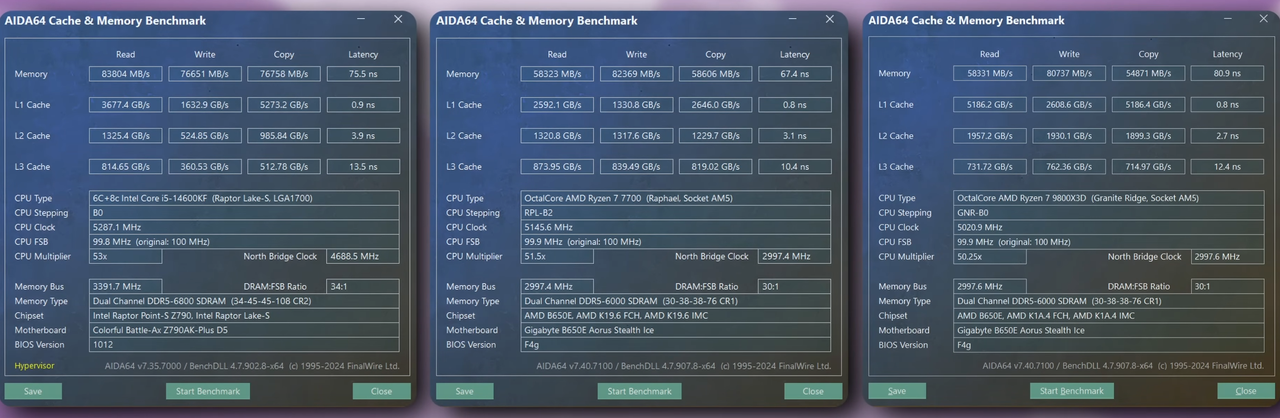Select L3 Cache Write value 839.49 GB/s
The height and width of the screenshot is (418, 1280).
[x=637, y=167]
